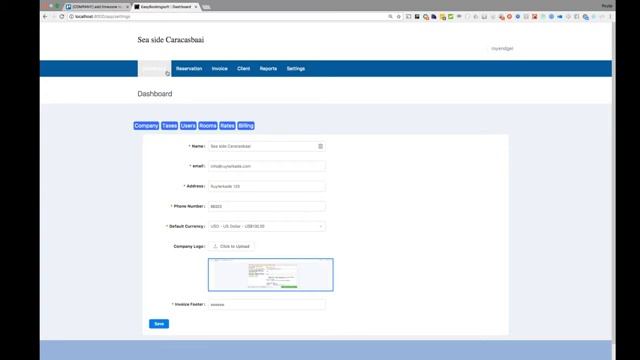Open the Invoice menu
The height and width of the screenshot is (360, 640).
tap(220, 69)
